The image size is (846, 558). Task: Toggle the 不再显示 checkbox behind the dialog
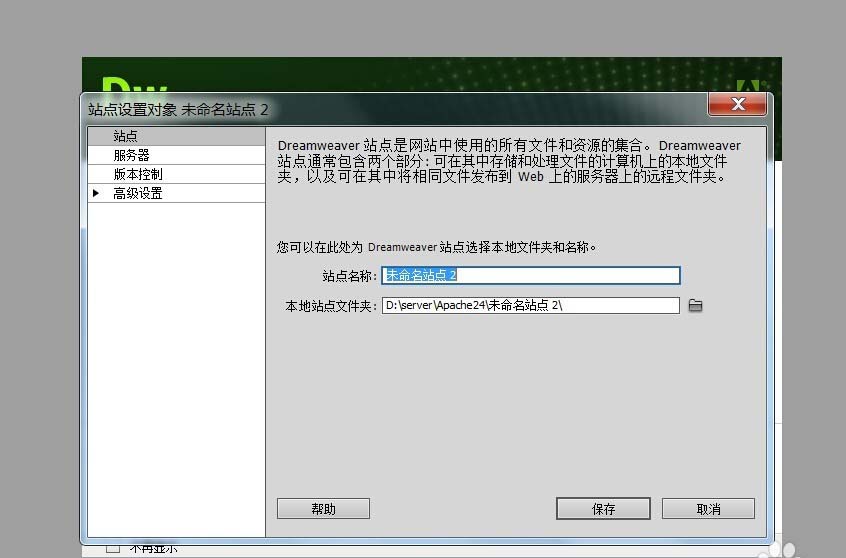tap(113, 549)
